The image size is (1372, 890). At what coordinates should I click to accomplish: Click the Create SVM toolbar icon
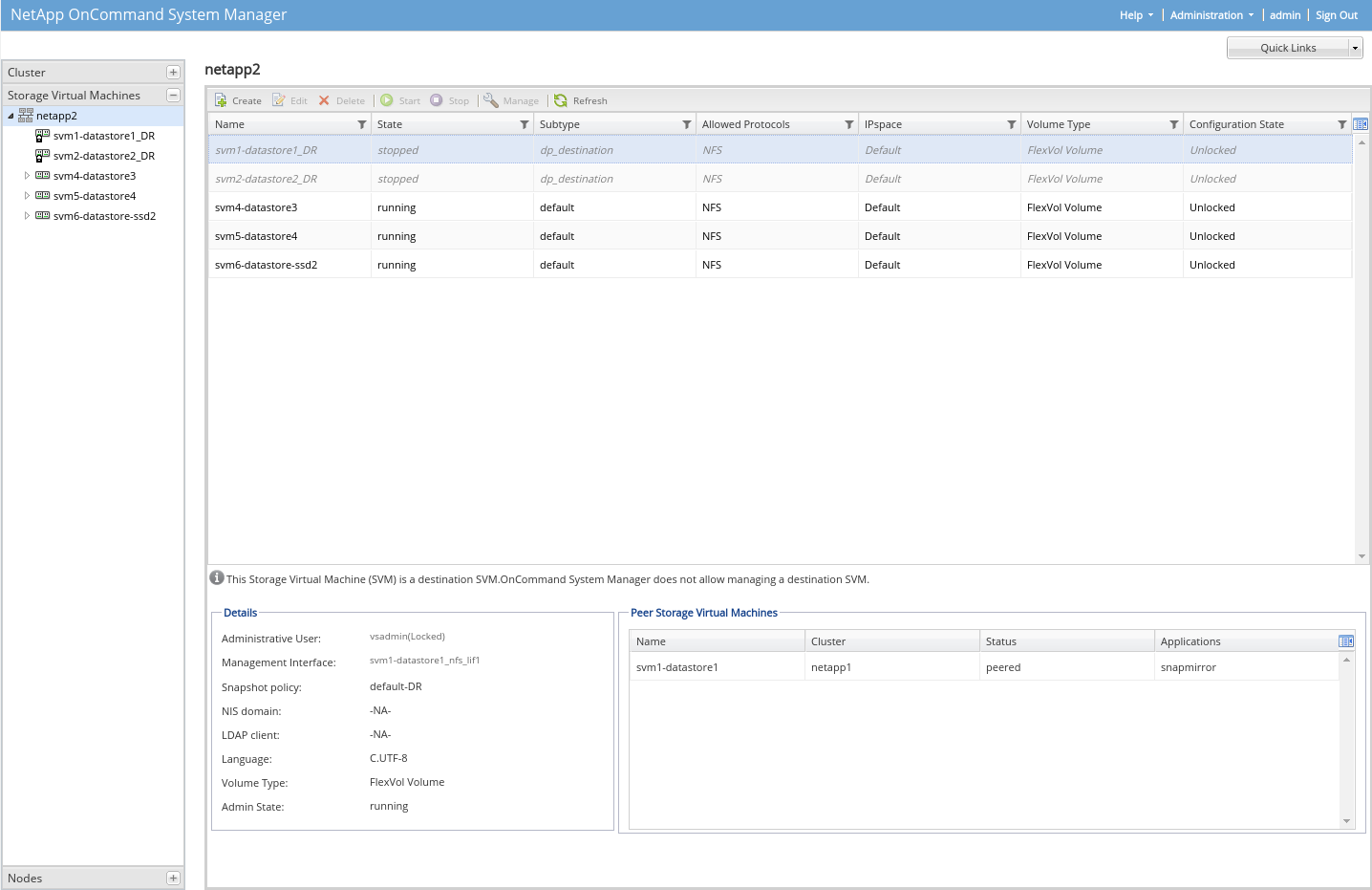click(221, 100)
